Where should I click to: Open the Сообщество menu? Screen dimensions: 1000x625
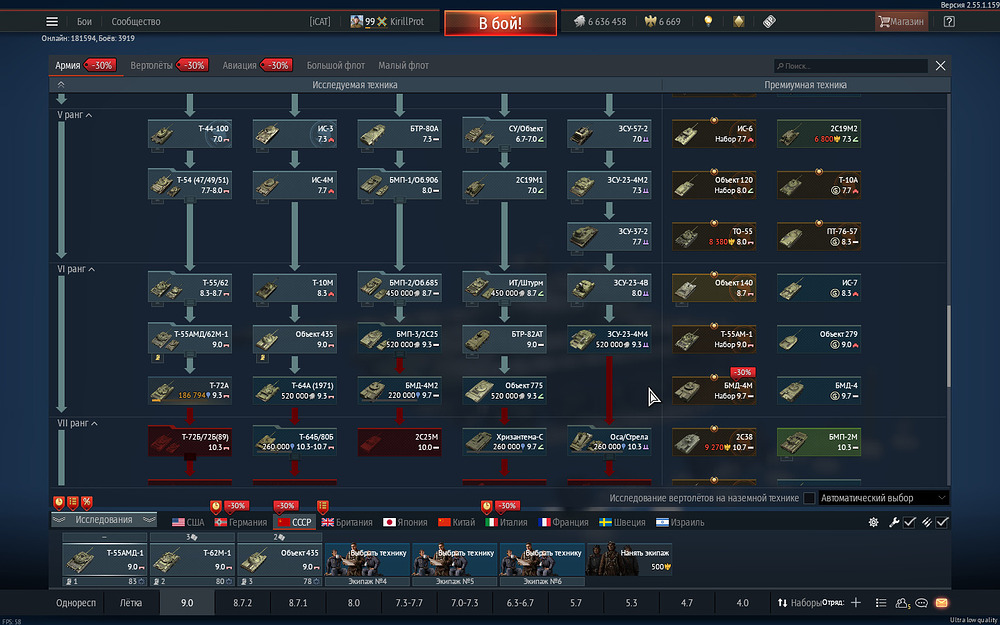point(136,22)
